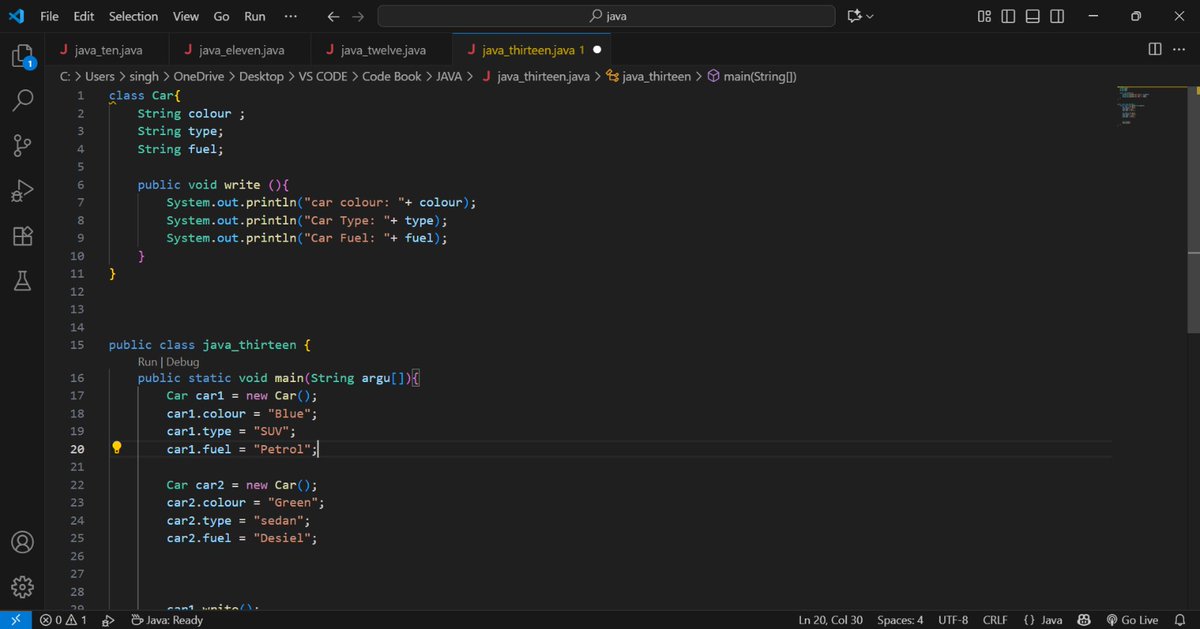Open the Copilot chat icon
The height and width of the screenshot is (629, 1200).
pos(854,16)
